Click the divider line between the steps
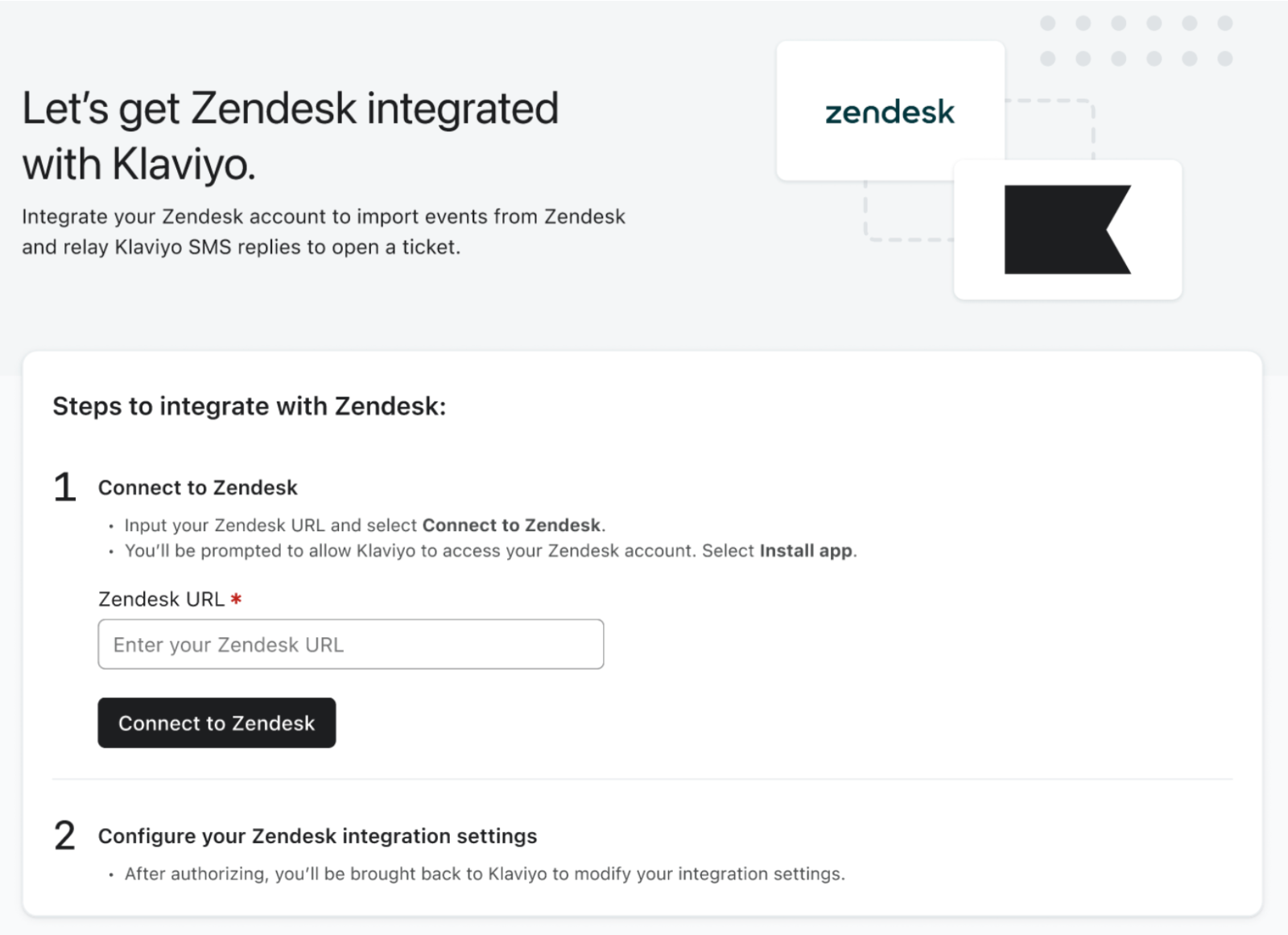 (642, 779)
